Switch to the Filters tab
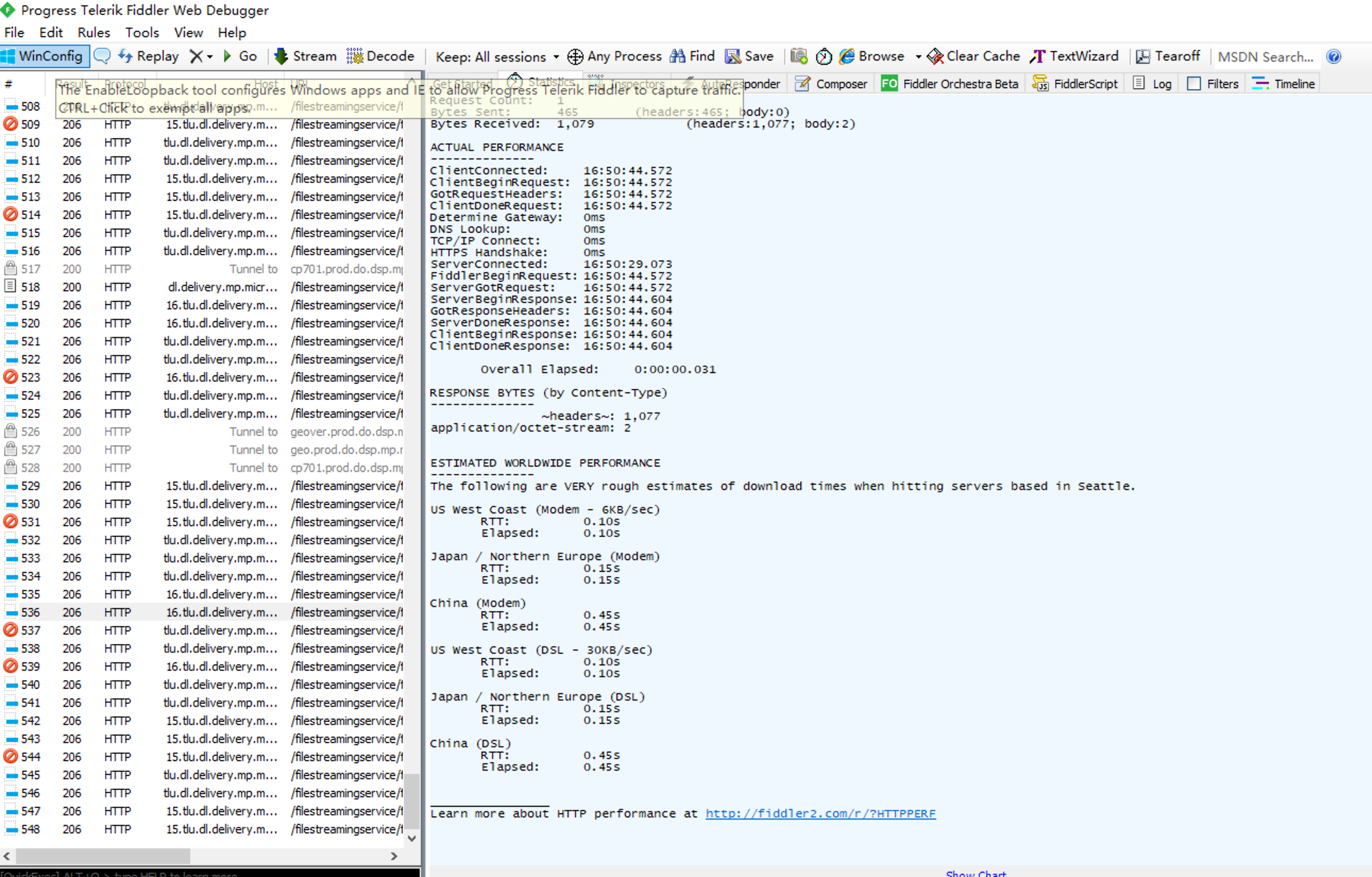The width and height of the screenshot is (1372, 877). (x=1213, y=84)
